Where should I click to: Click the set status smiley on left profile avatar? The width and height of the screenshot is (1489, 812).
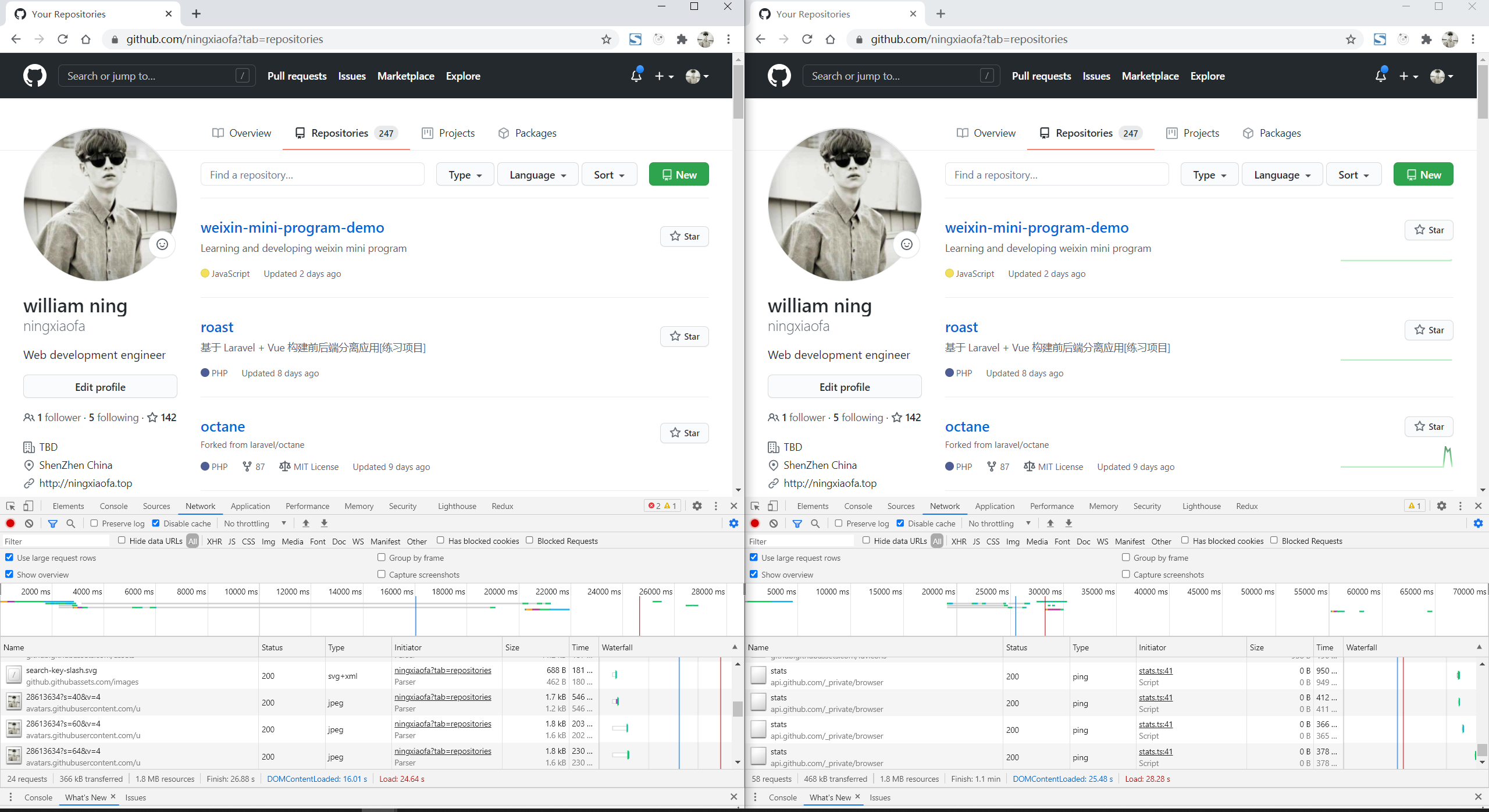click(x=162, y=244)
